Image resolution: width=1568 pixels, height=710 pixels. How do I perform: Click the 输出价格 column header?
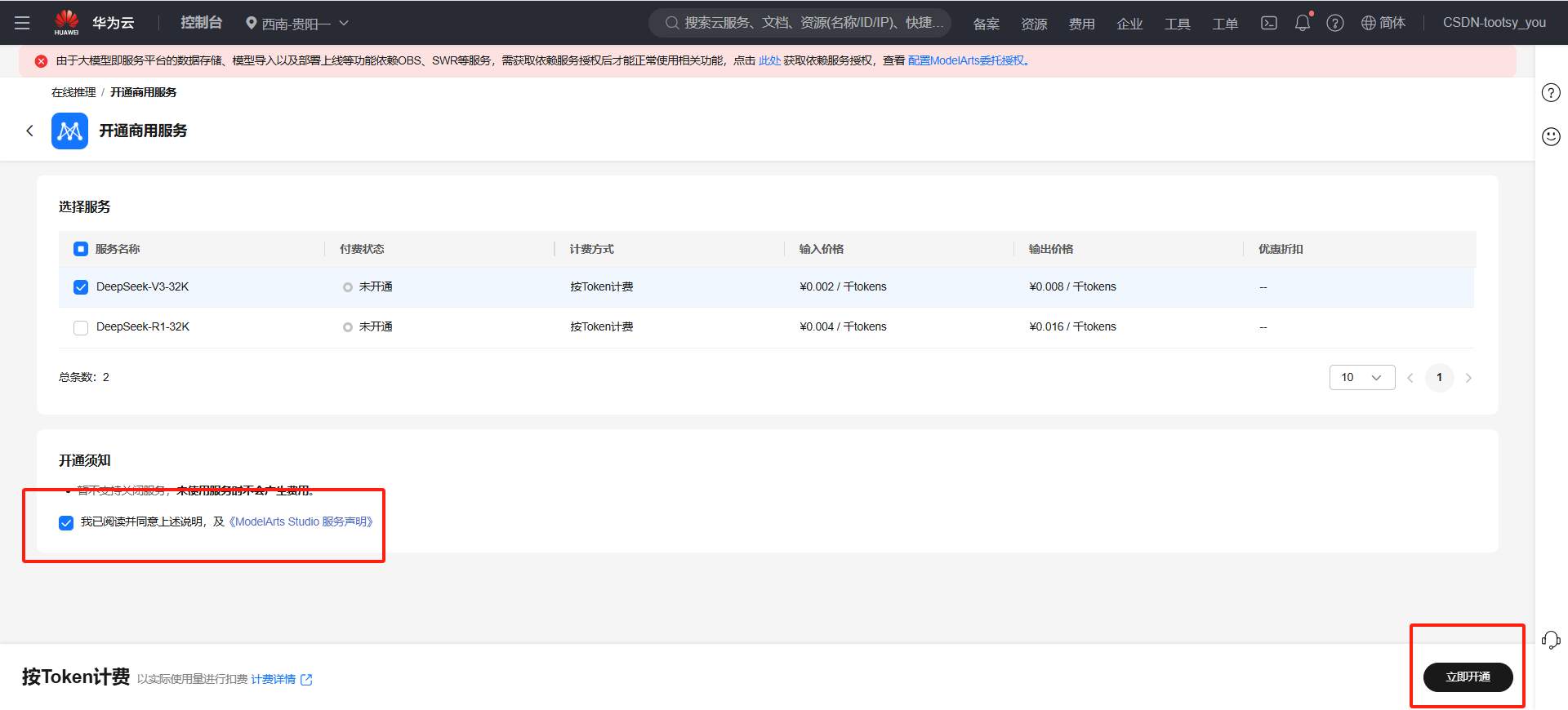click(1051, 249)
